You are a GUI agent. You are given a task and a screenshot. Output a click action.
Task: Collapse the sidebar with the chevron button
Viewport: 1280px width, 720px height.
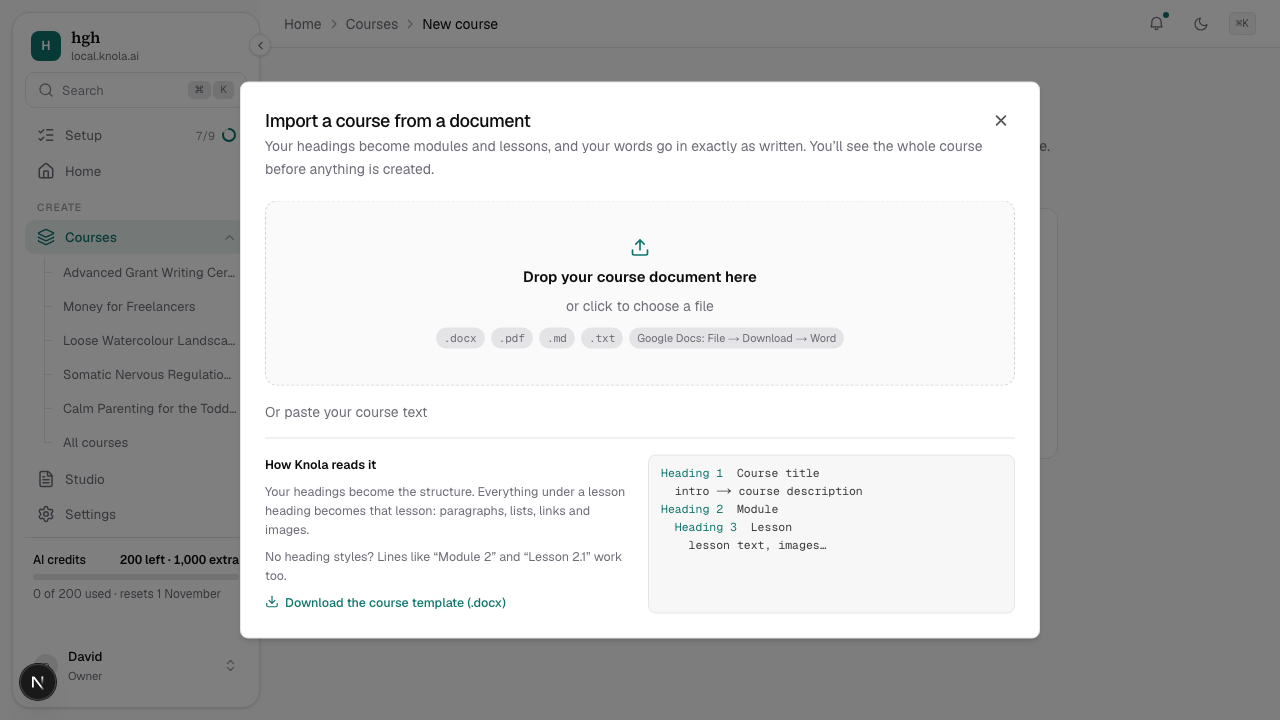(260, 45)
